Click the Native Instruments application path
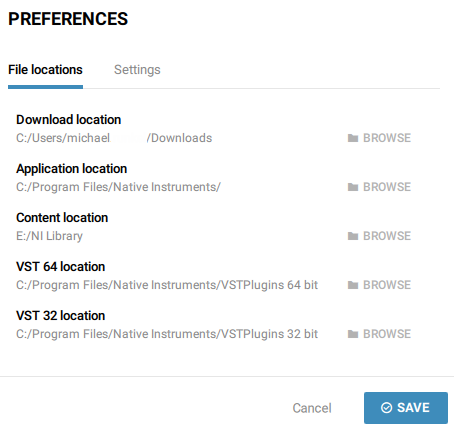Viewport: 454px width, 431px height. click(118, 187)
